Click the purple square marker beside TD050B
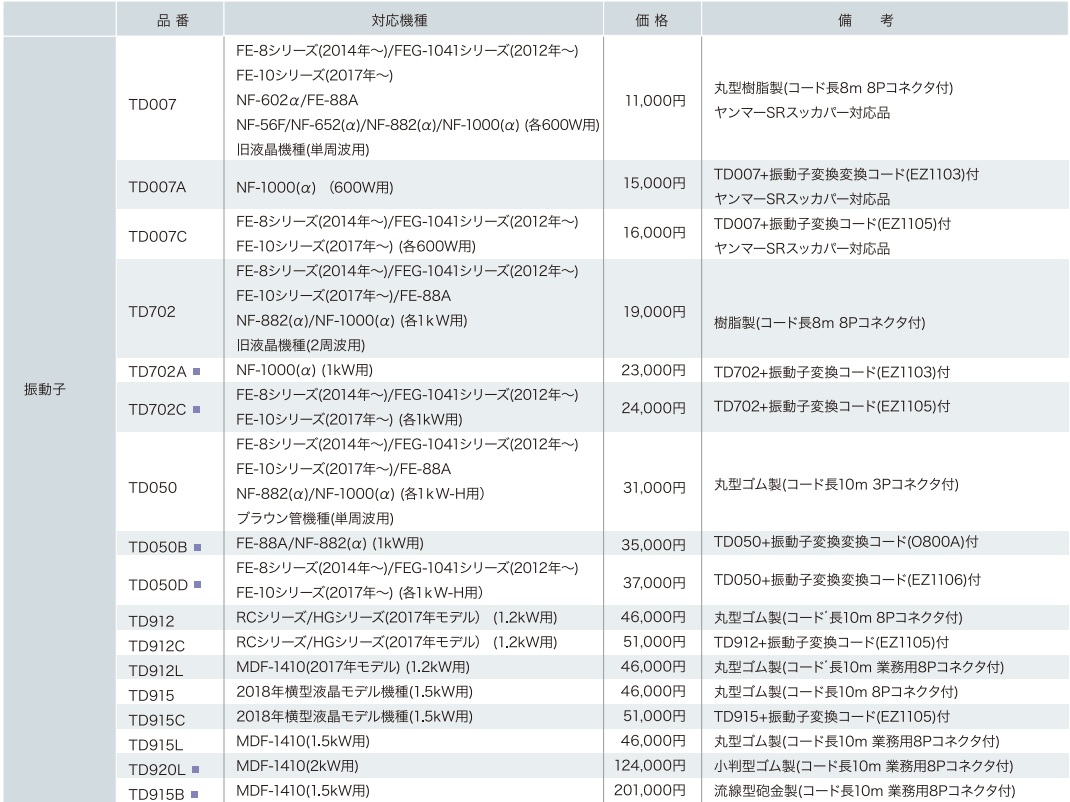The image size is (1070, 802). (197, 547)
